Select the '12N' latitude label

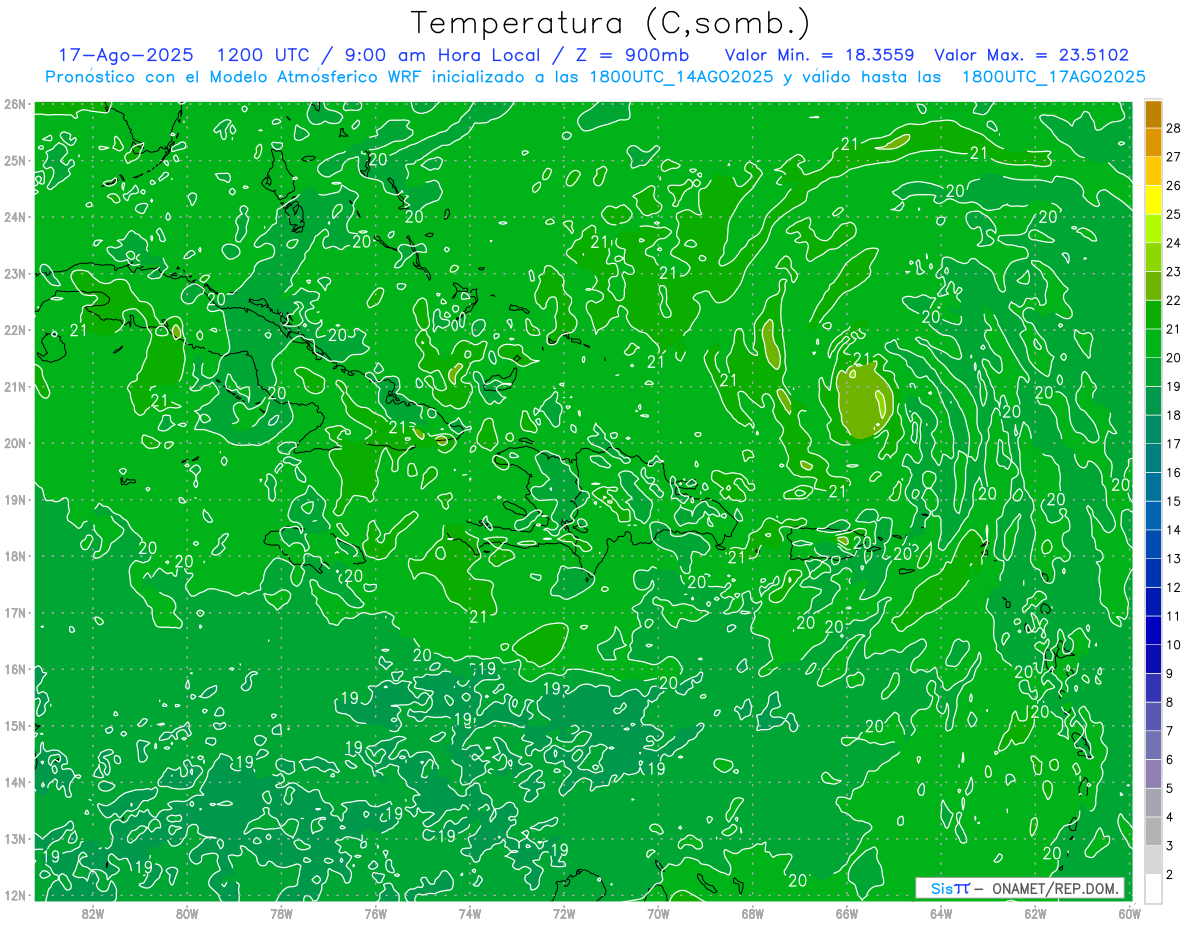click(x=15, y=895)
